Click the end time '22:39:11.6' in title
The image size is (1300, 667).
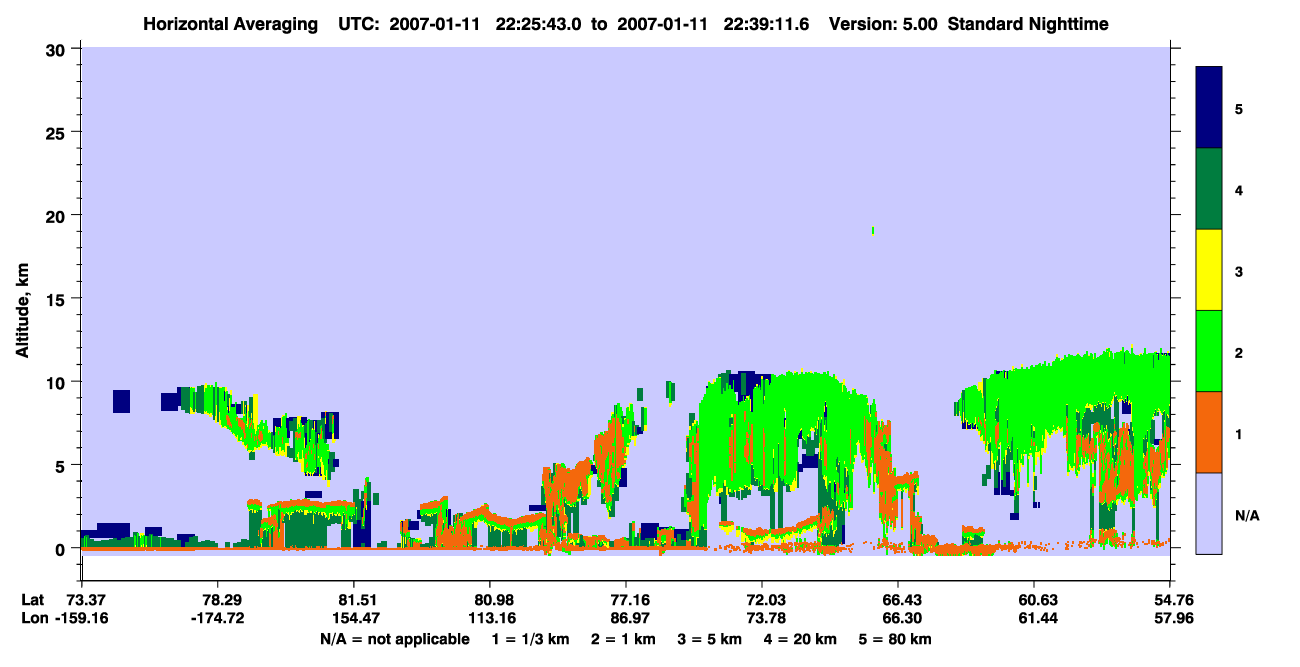pos(765,23)
